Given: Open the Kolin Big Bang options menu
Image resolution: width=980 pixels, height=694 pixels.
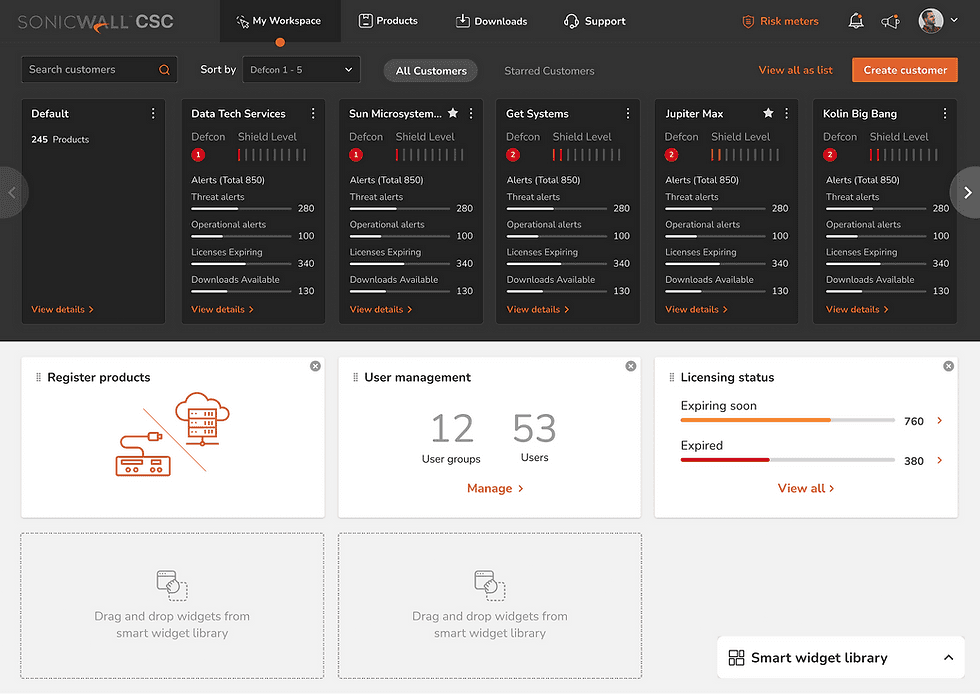Looking at the screenshot, I should (x=945, y=113).
